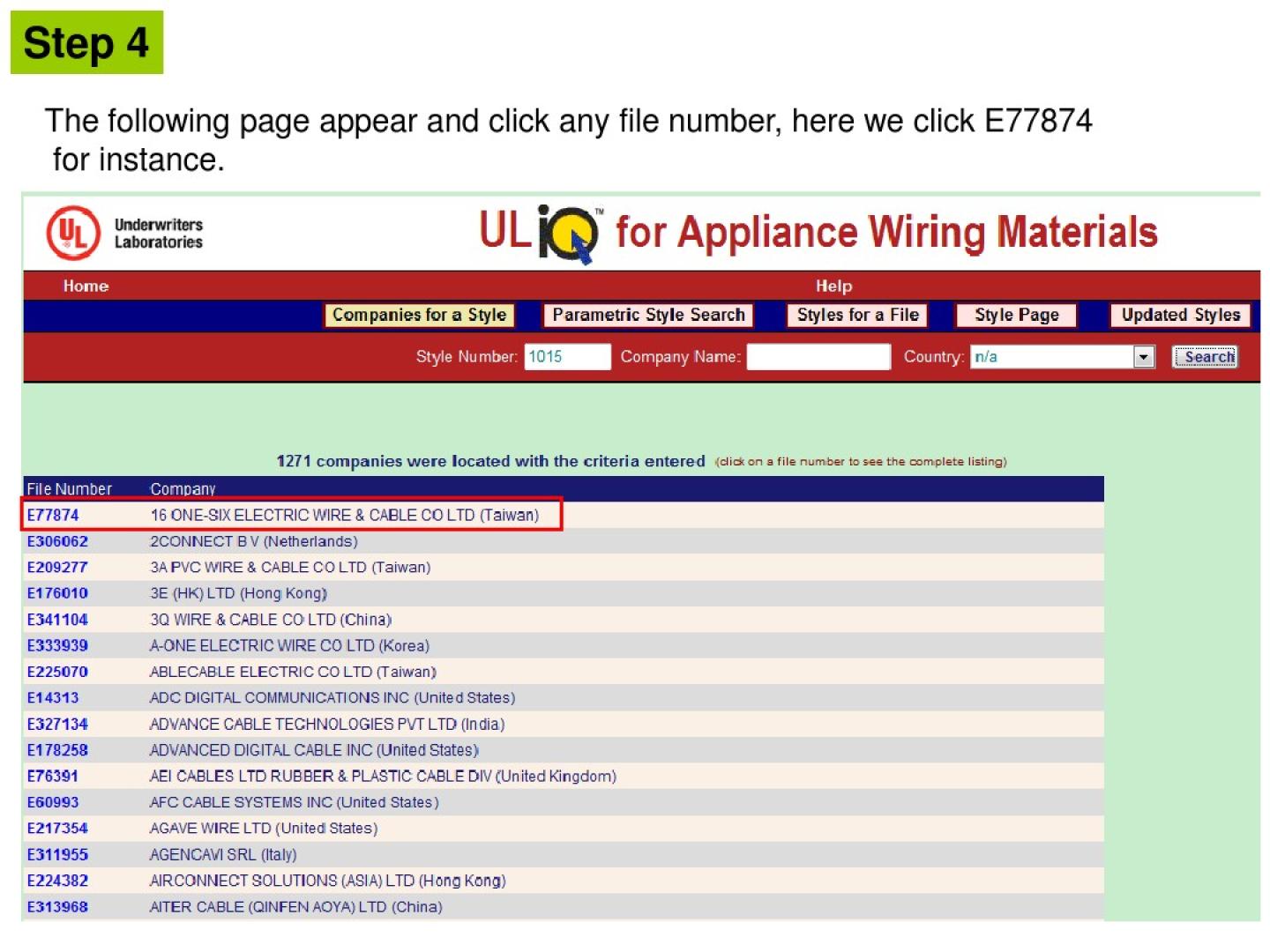Viewport: 1270px width, 952px height.
Task: Open E76391 AEI Cables file link
Action: tap(53, 777)
